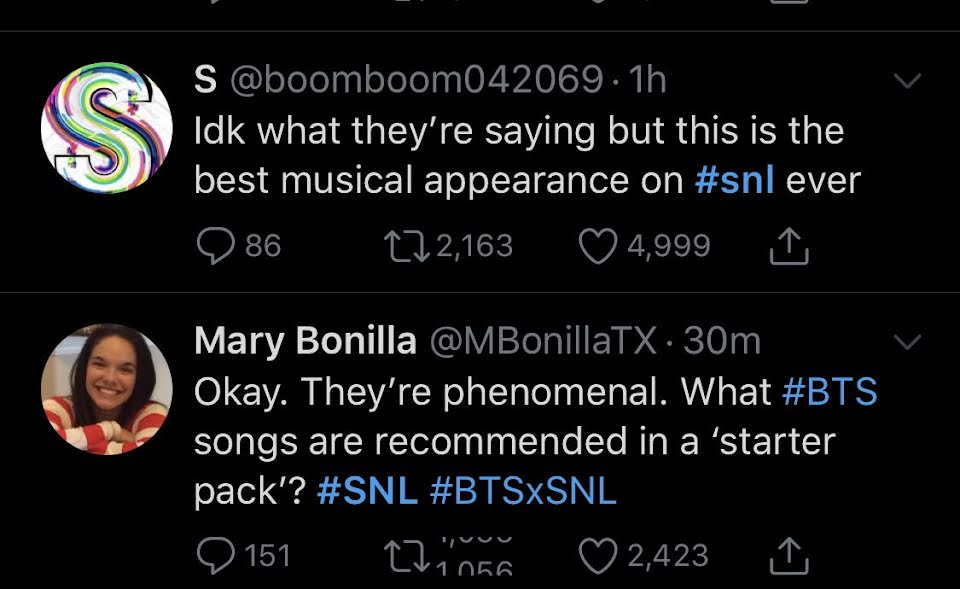960x589 pixels.
Task: Select the Mary Bonilla display name
Action: click(x=305, y=341)
